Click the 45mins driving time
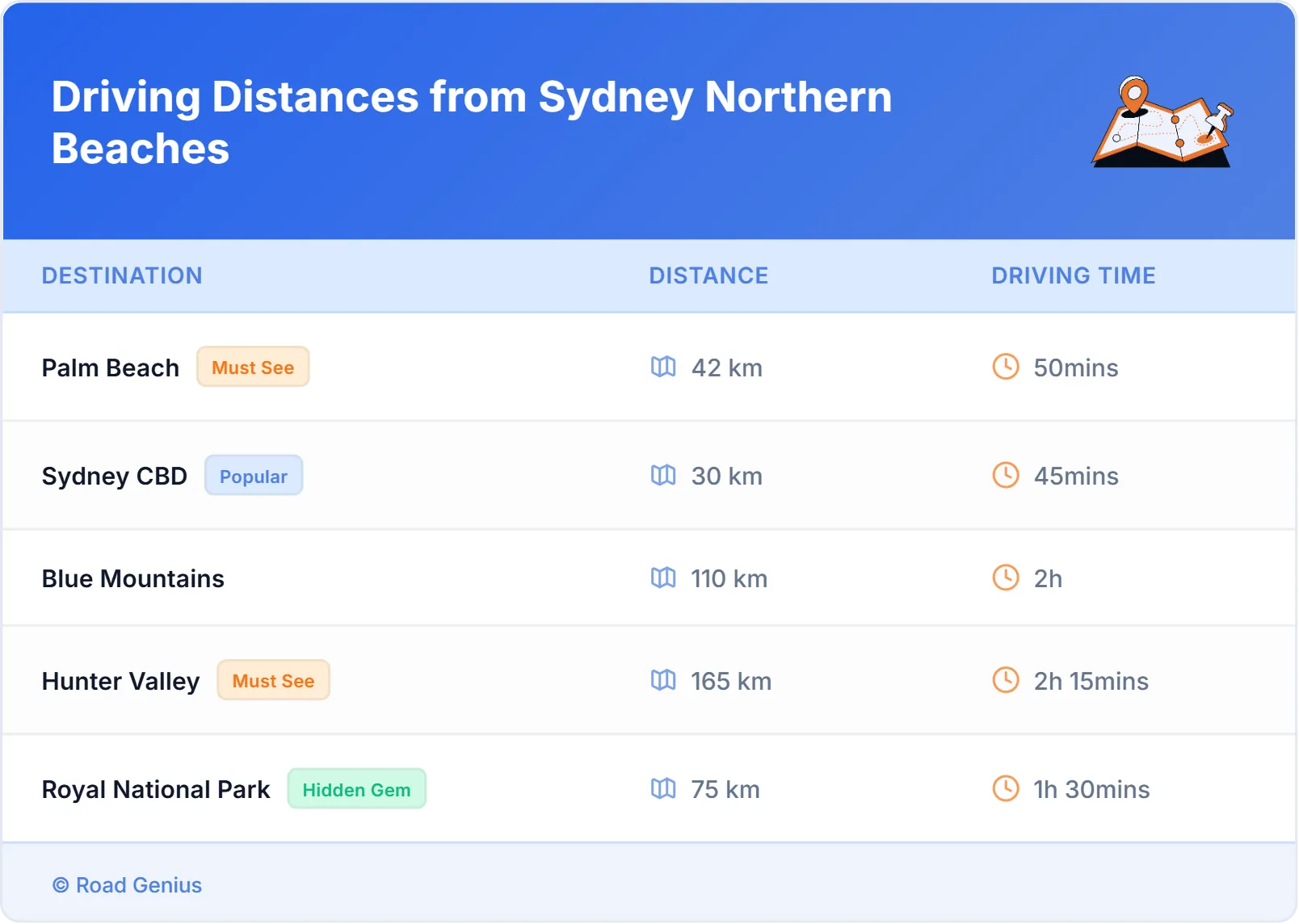 tap(1076, 476)
